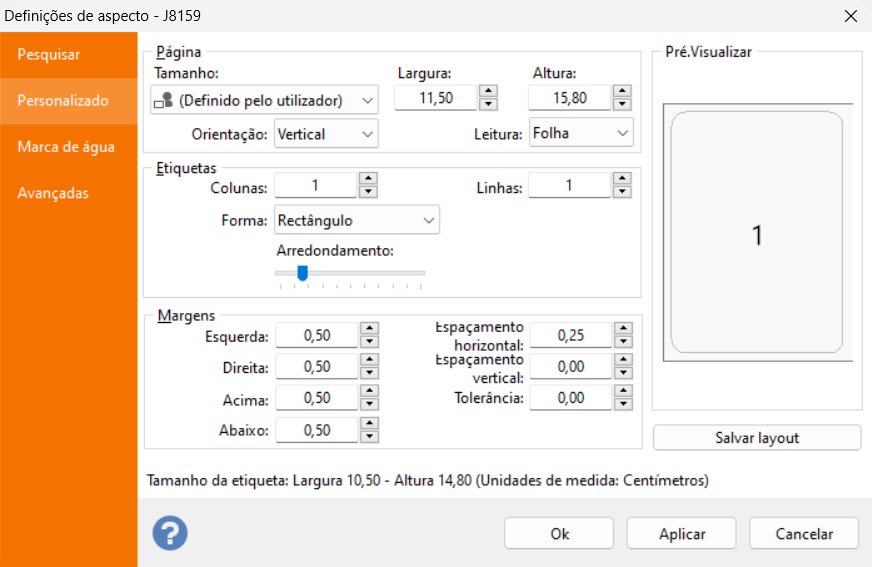Increase Espaçamento horizontal with up arrow
The height and width of the screenshot is (567, 872).
tap(623, 329)
